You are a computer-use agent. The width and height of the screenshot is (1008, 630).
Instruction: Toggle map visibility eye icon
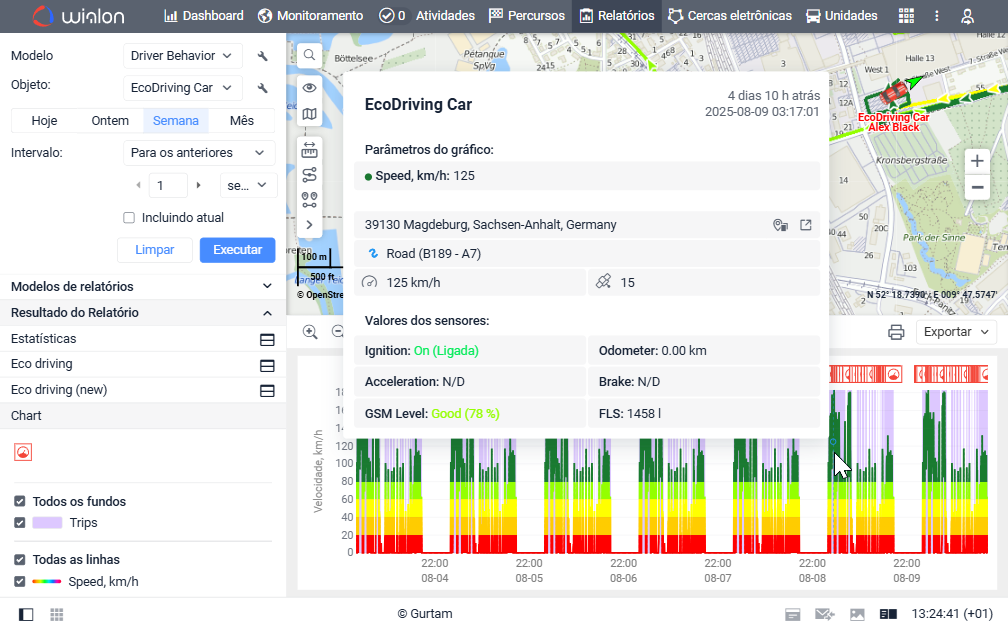coord(309,88)
